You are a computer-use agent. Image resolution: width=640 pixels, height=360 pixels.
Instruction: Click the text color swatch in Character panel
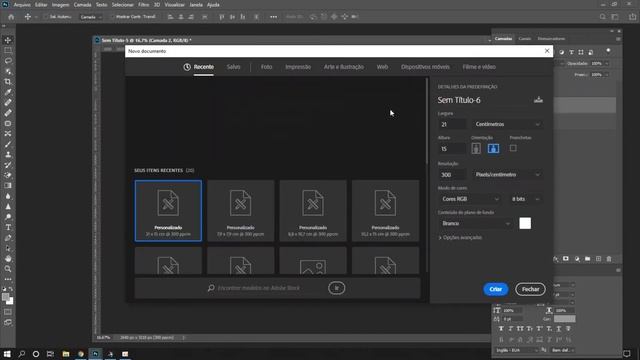click(564, 319)
